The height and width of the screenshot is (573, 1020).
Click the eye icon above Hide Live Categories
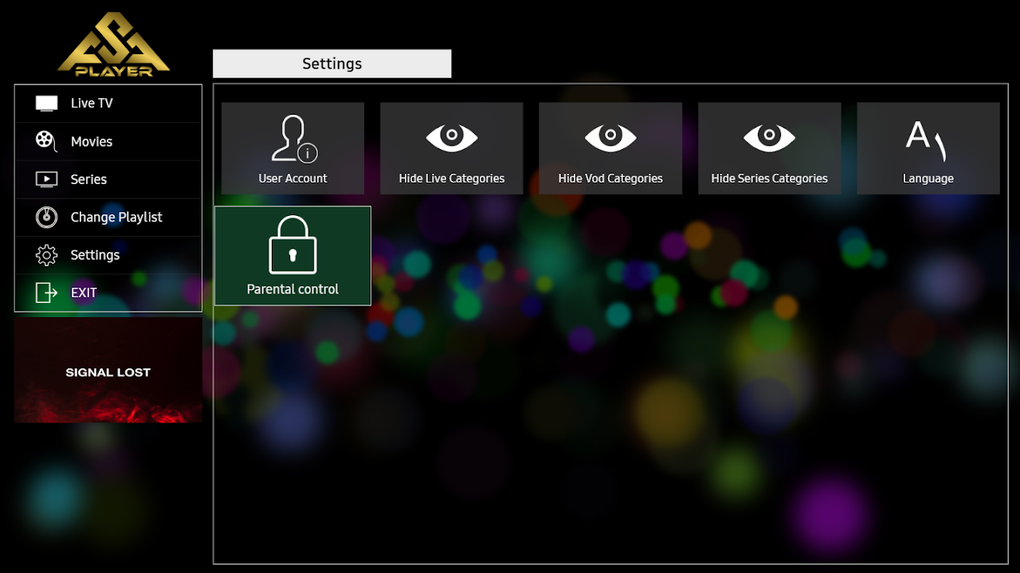coord(451,137)
